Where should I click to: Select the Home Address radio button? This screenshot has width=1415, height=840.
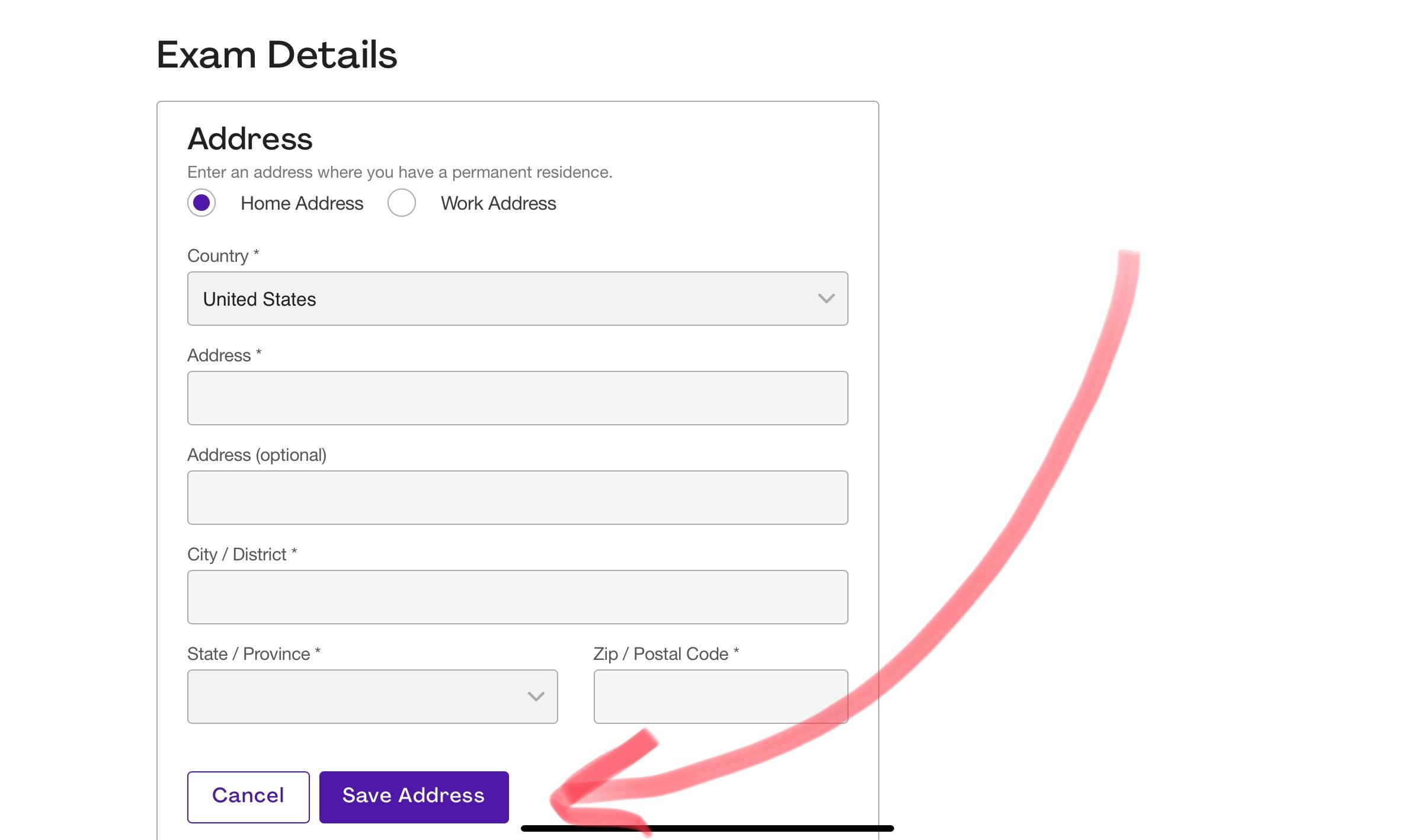point(201,203)
